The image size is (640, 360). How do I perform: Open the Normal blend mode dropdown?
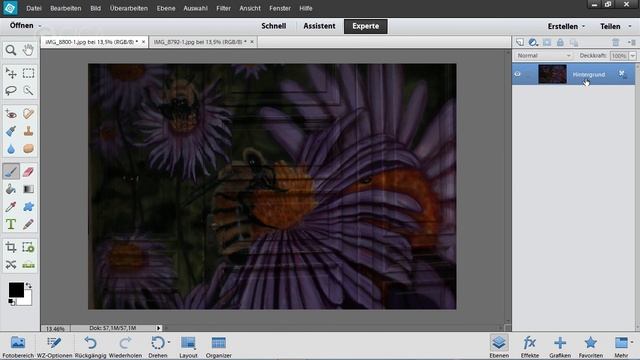(x=543, y=56)
